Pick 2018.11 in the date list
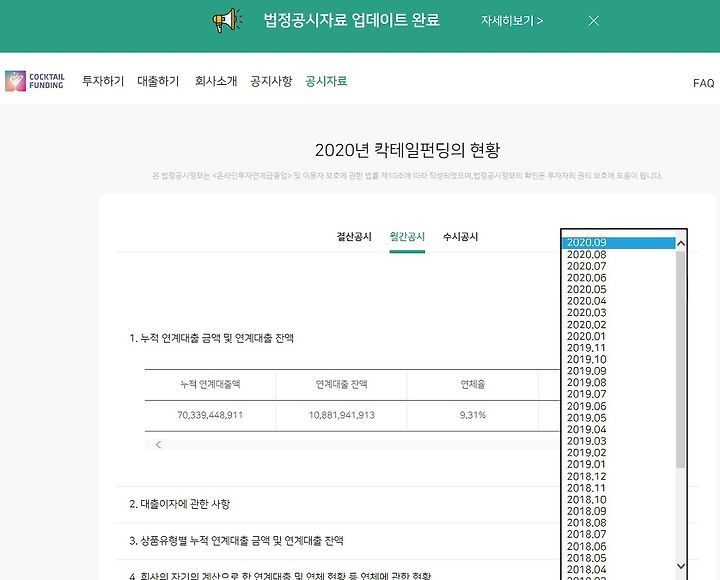The width and height of the screenshot is (720, 580). pyautogui.click(x=619, y=488)
